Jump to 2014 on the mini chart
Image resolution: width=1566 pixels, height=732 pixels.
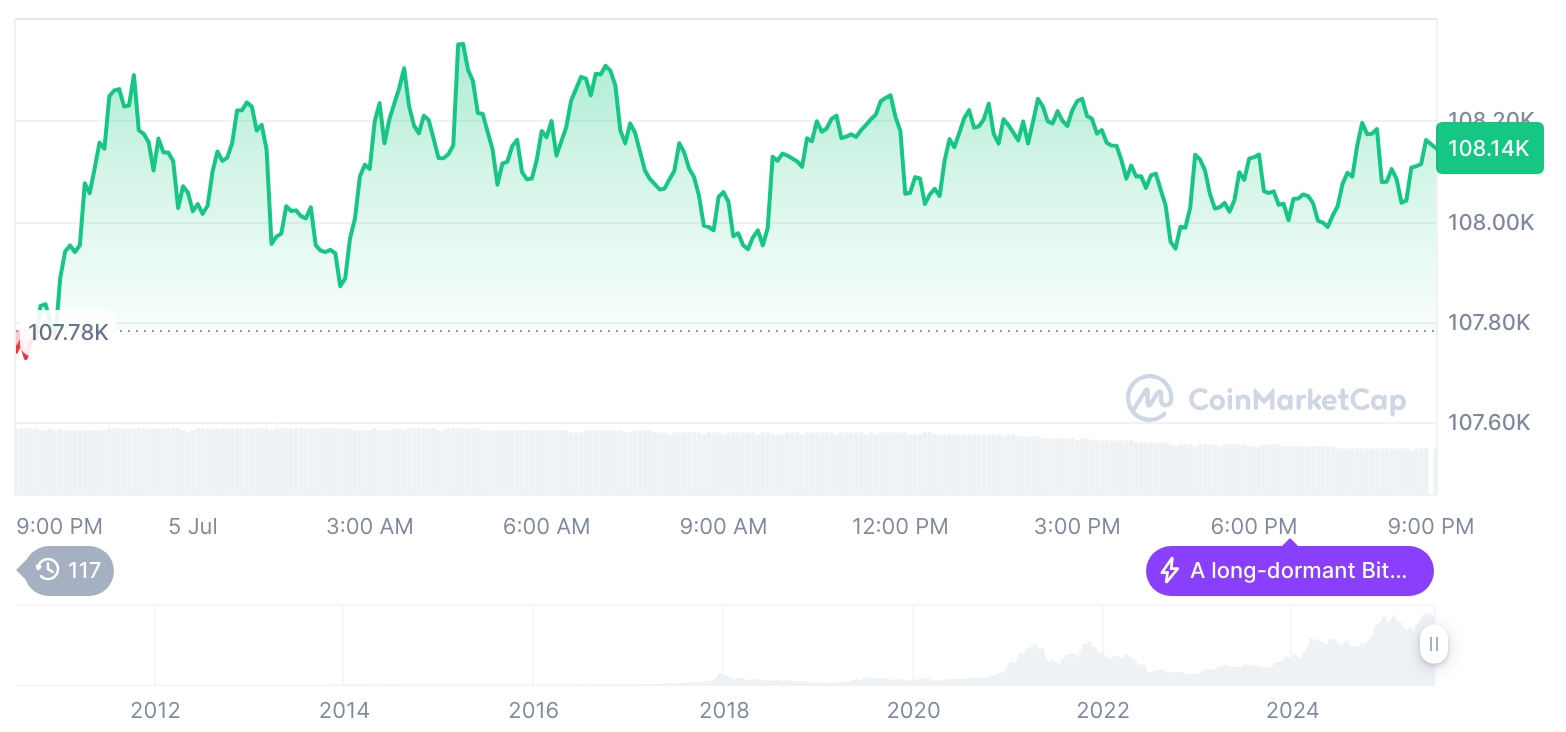tap(344, 710)
